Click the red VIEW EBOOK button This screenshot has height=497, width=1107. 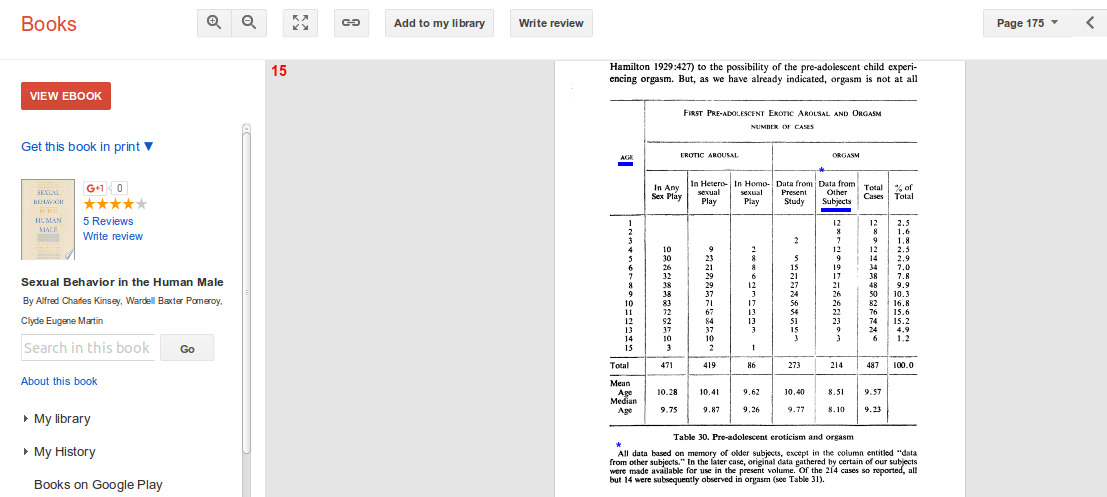coord(66,96)
